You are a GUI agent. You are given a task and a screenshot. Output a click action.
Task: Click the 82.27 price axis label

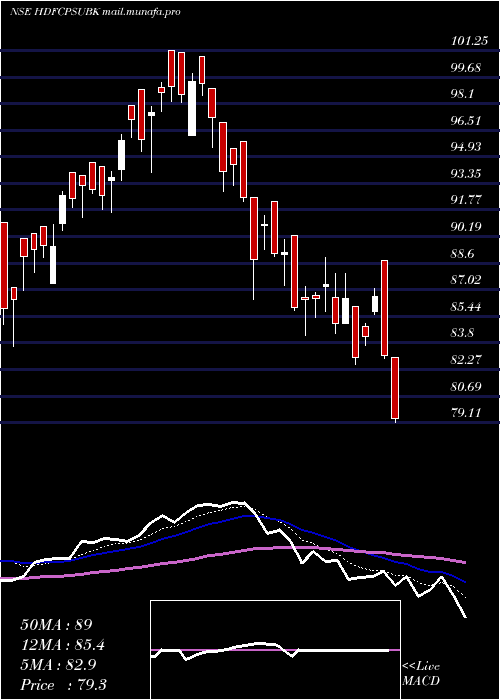[x=466, y=360]
